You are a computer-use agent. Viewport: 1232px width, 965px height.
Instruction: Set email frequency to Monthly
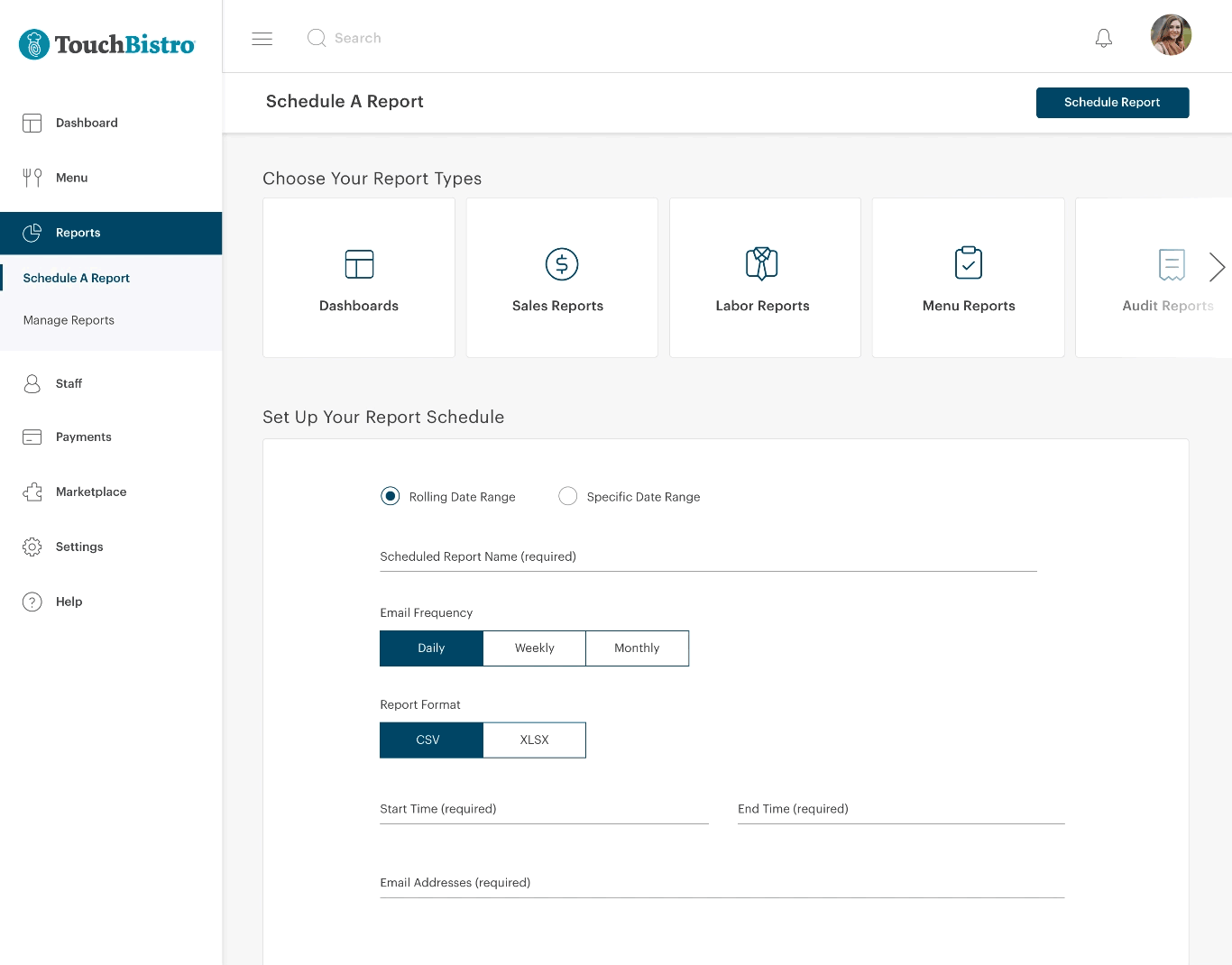point(637,648)
